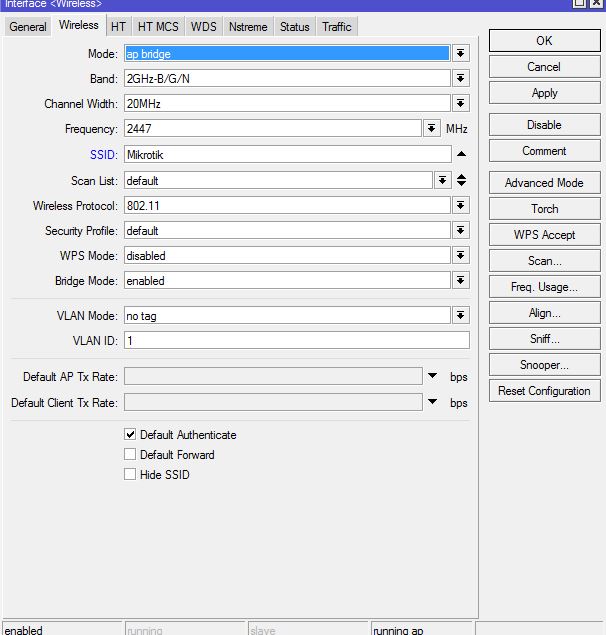Open Advanced Mode settings
The width and height of the screenshot is (606, 635).
pyautogui.click(x=544, y=183)
